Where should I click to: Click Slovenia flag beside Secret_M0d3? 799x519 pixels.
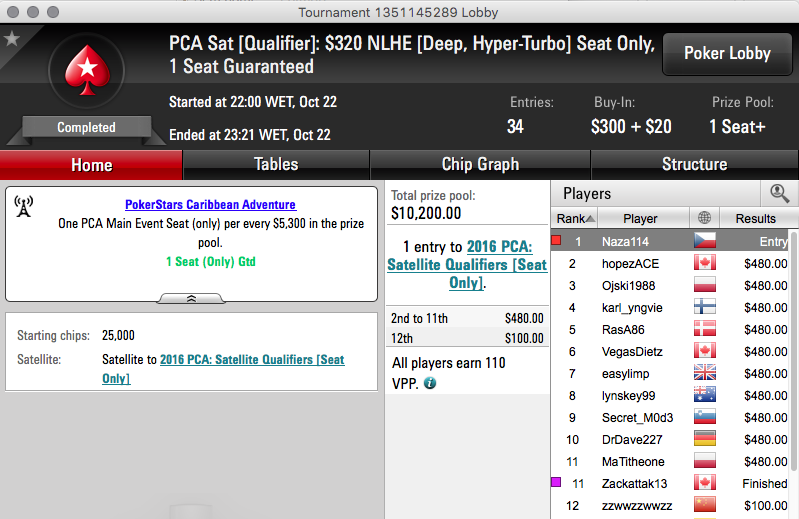click(x=705, y=417)
